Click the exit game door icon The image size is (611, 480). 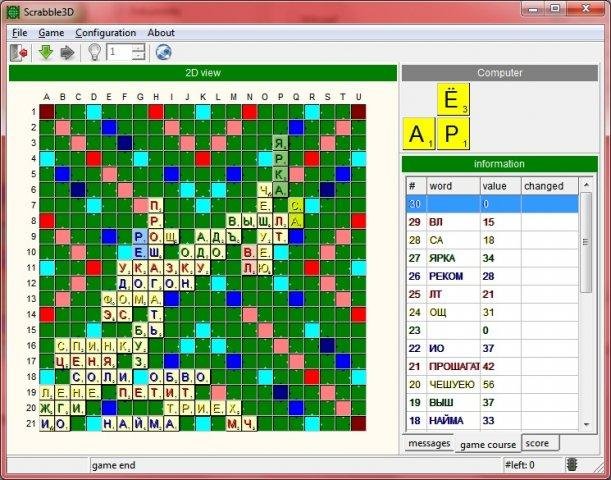pyautogui.click(x=18, y=52)
